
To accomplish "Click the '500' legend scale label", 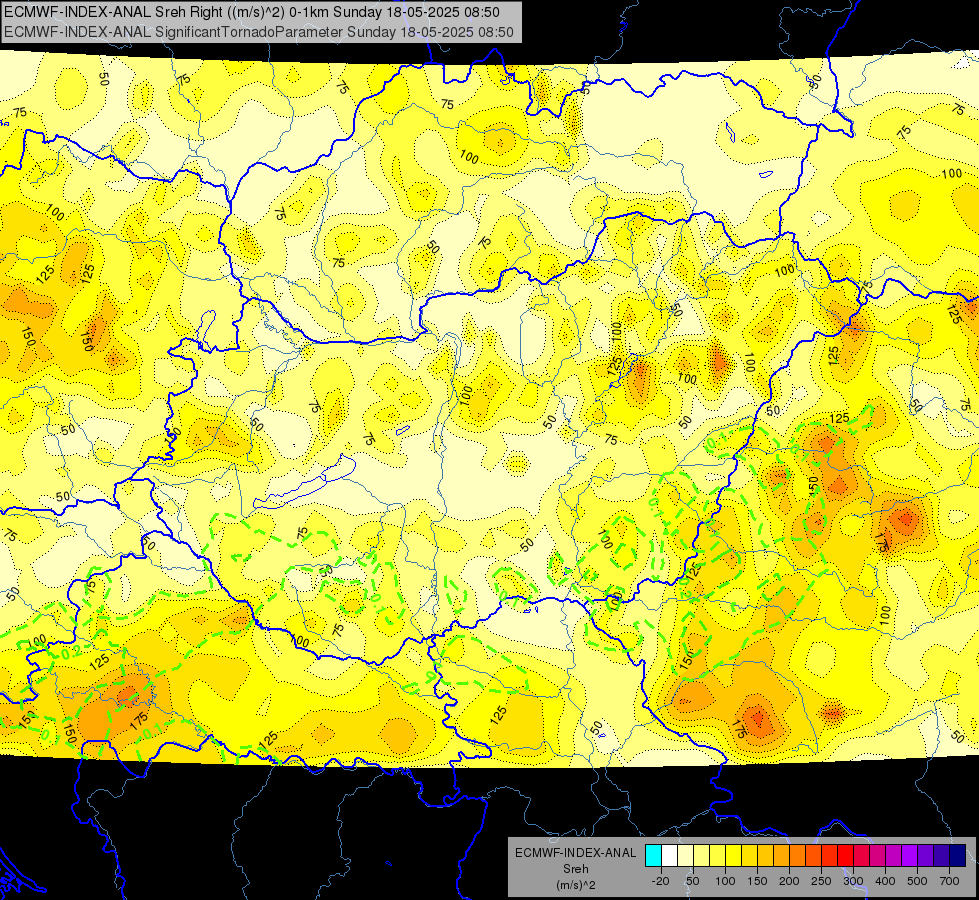I will point(917,881).
